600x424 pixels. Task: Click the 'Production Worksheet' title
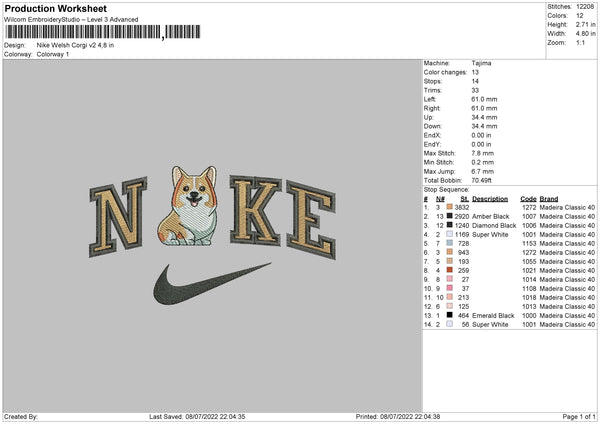coord(55,8)
